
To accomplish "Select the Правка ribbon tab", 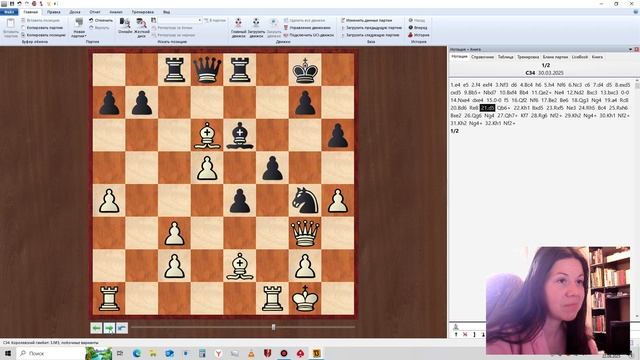I will tap(53, 12).
